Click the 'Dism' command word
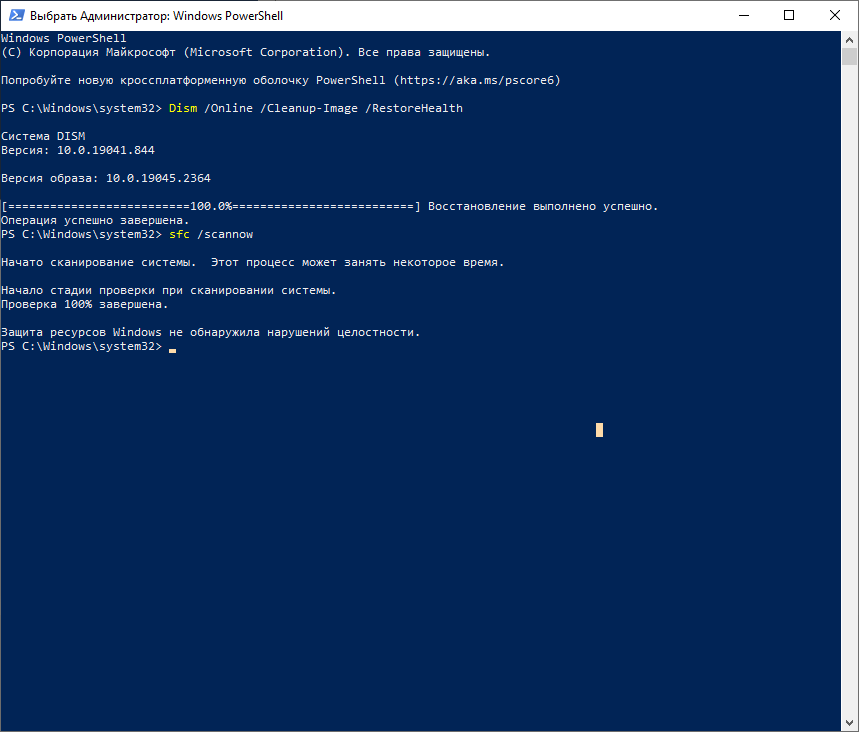The width and height of the screenshot is (859, 732). [183, 108]
